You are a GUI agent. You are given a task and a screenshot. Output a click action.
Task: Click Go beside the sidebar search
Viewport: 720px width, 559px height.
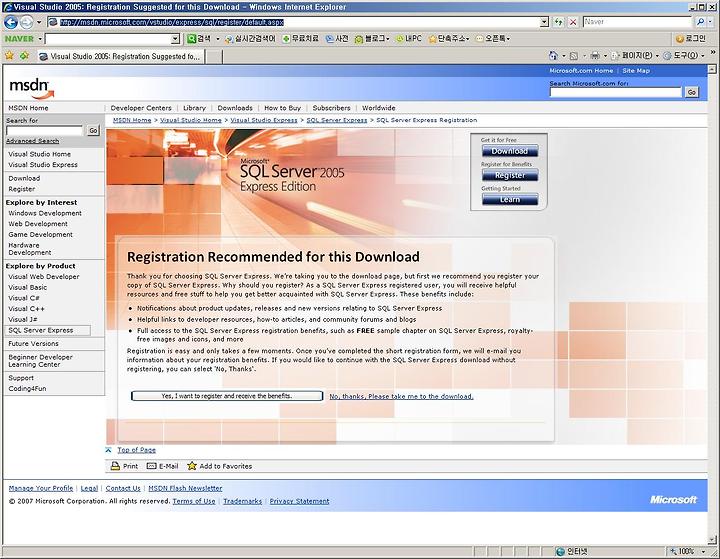point(93,130)
